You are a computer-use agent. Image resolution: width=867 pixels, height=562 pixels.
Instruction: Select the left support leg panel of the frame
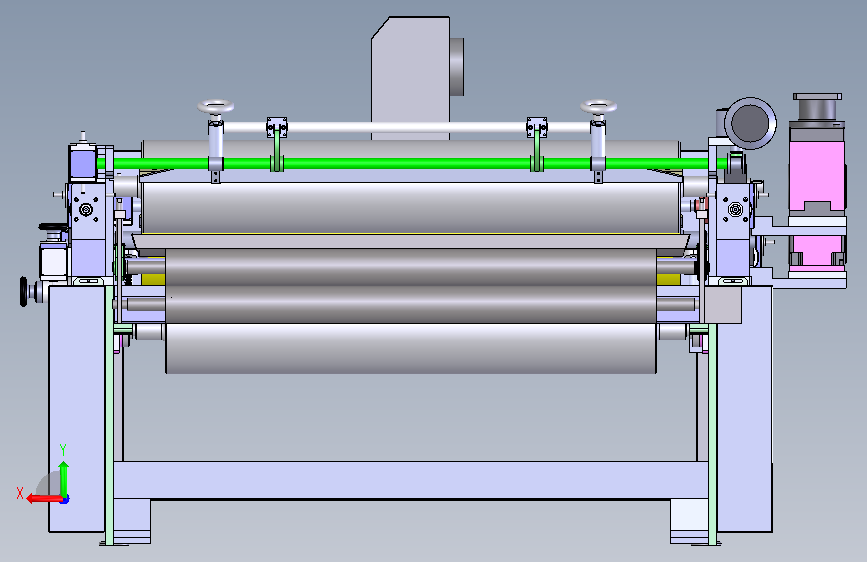[77, 409]
